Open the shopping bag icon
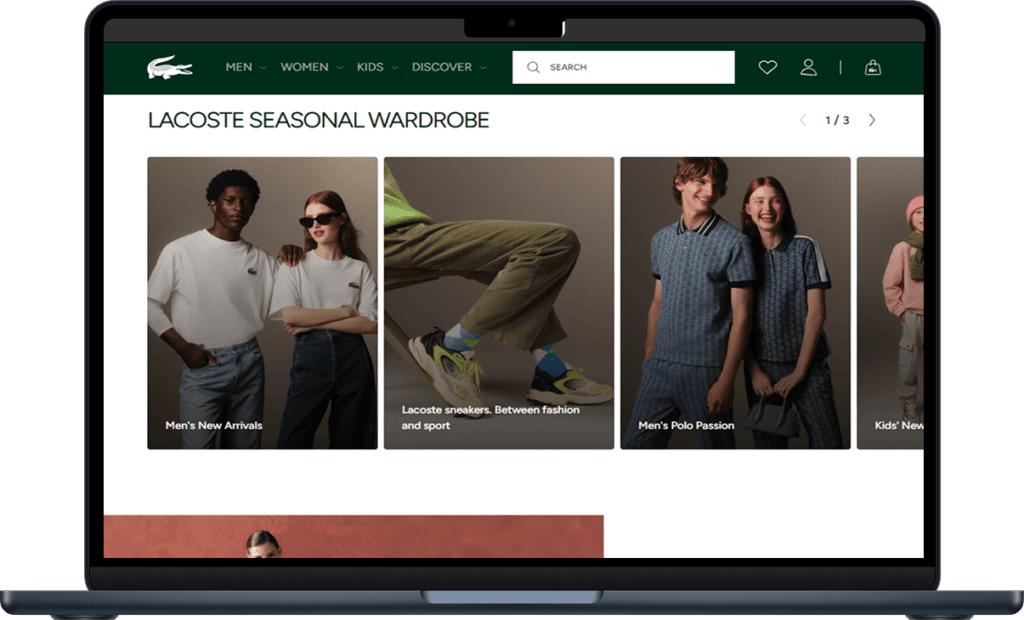The image size is (1024, 620). [872, 67]
